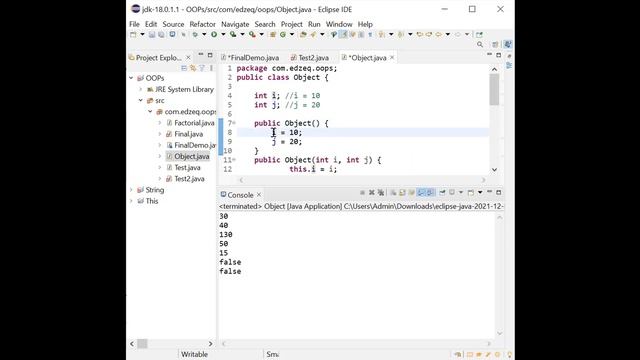The height and width of the screenshot is (360, 640).
Task: Select Factorial.java in Project Explorer
Action: (194, 123)
